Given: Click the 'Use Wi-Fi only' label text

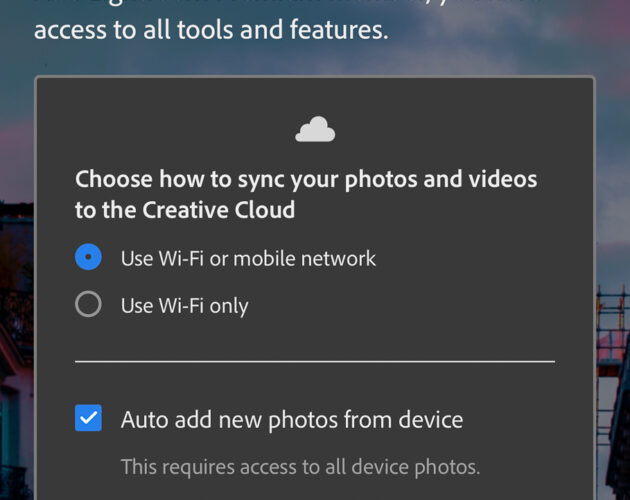Looking at the screenshot, I should pos(184,306).
